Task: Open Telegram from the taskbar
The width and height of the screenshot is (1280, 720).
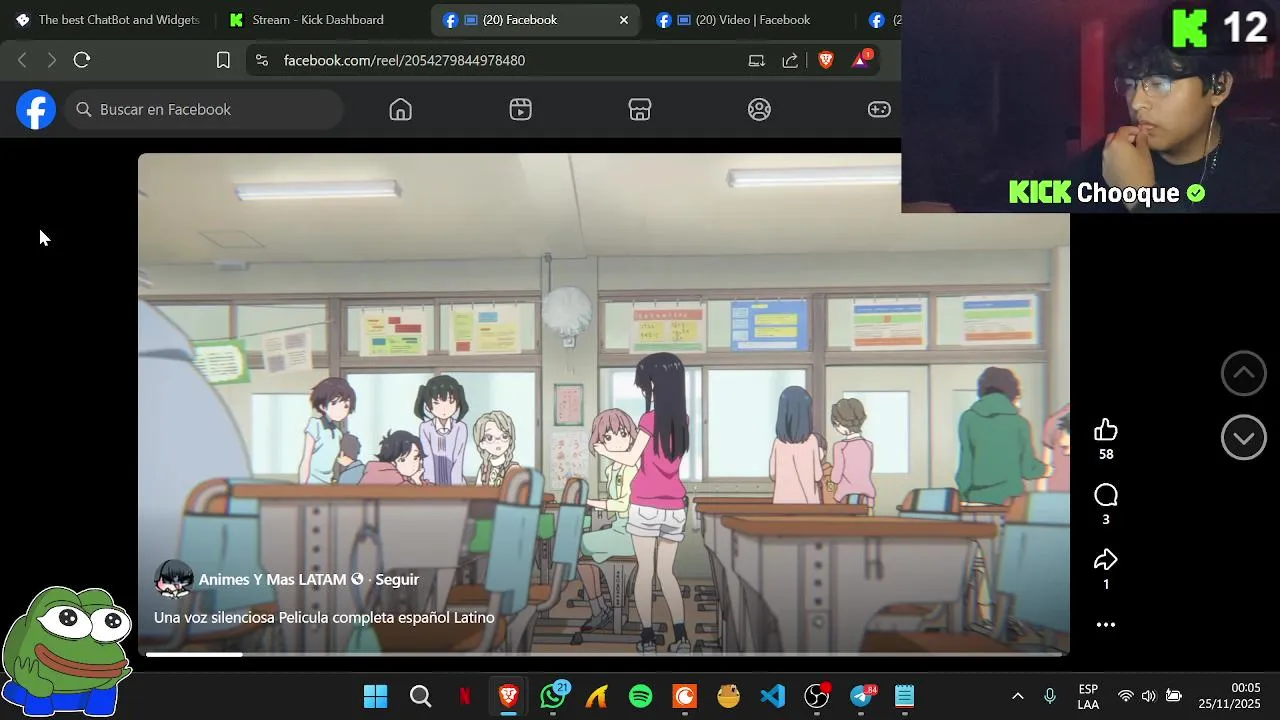Action: tap(862, 696)
